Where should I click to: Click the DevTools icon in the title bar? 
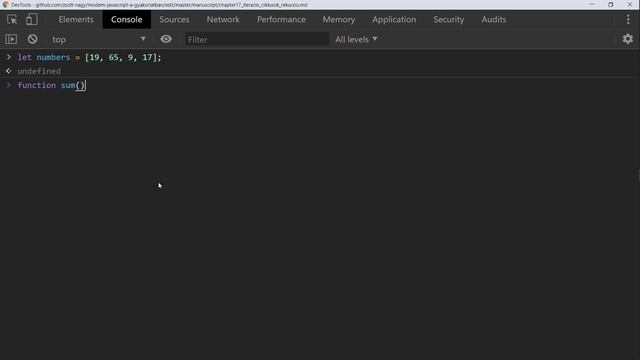(x=5, y=4)
